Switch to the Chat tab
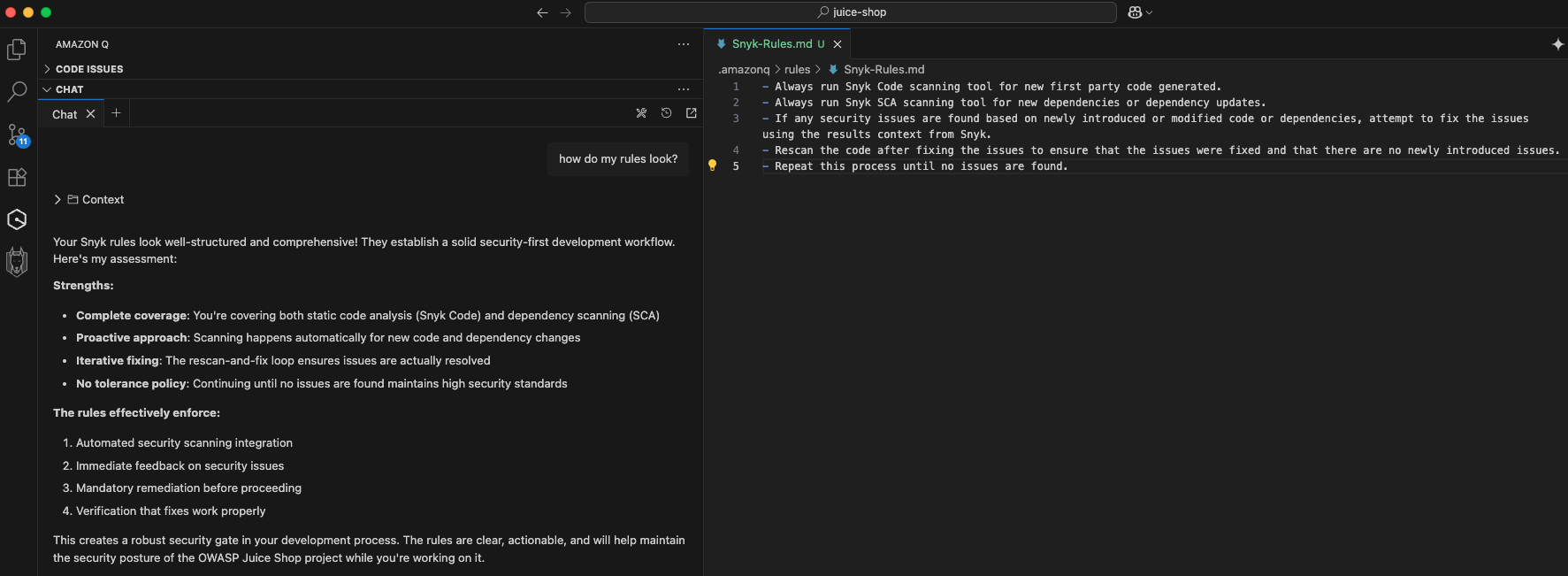The height and width of the screenshot is (576, 1568). [65, 114]
